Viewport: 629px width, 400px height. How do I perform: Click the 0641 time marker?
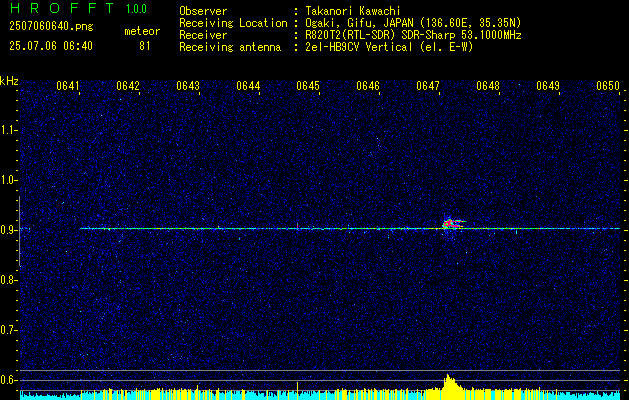click(x=68, y=86)
